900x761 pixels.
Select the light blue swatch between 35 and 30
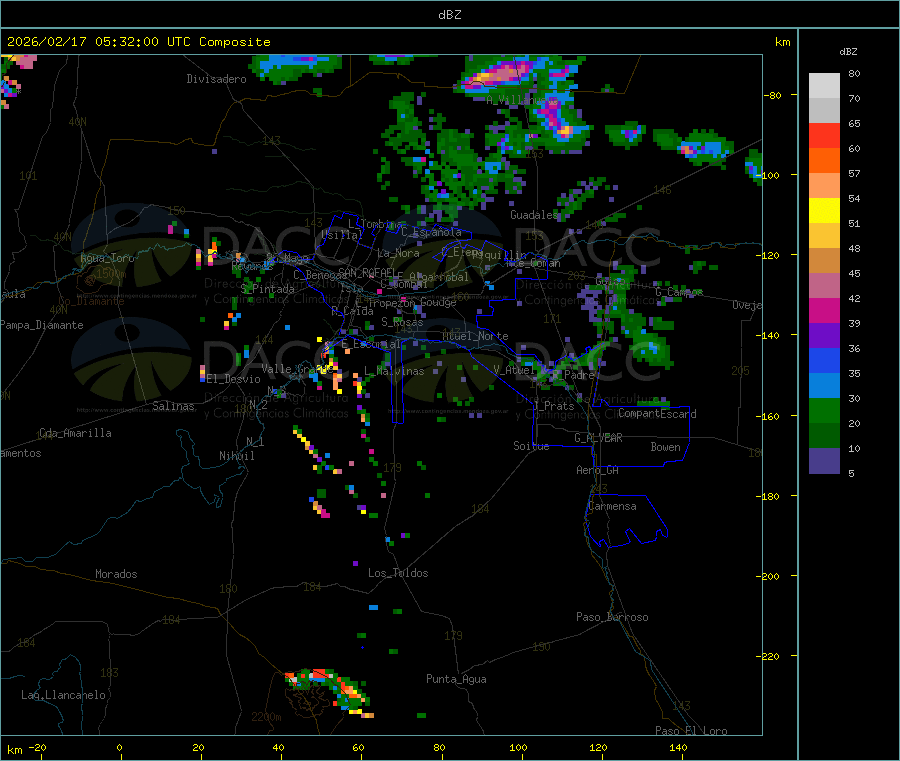tap(824, 386)
